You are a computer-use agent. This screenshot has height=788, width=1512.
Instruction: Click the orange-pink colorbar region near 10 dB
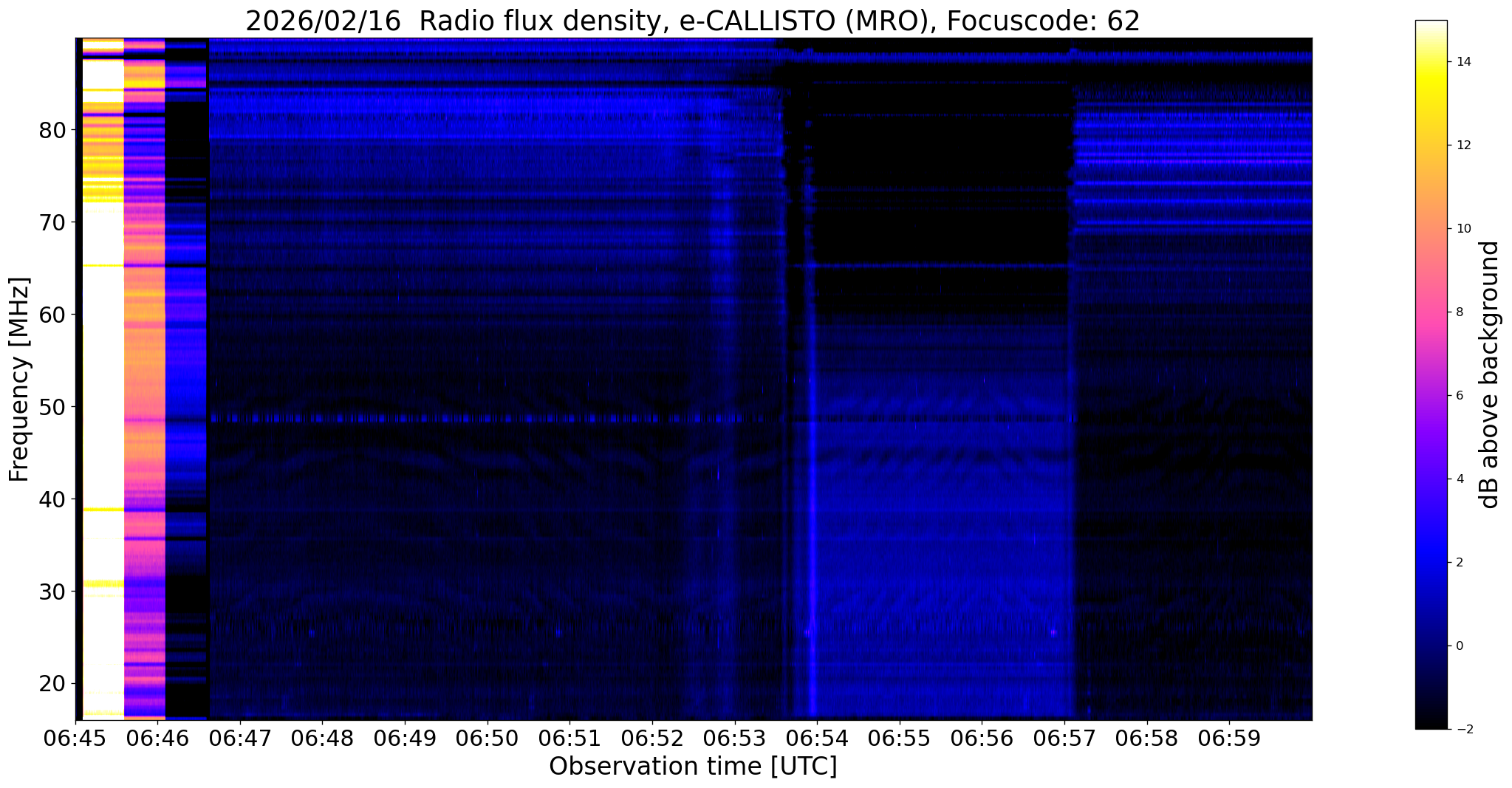(1431, 229)
